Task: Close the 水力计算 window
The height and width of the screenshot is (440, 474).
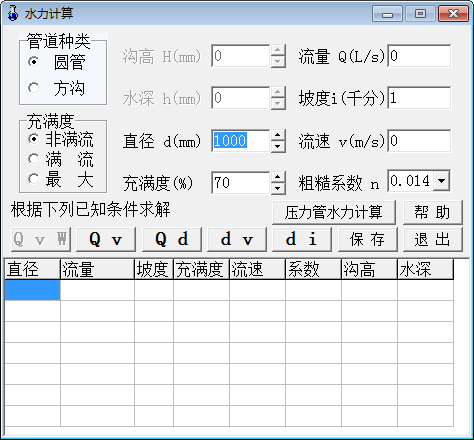Action: pyautogui.click(x=453, y=14)
